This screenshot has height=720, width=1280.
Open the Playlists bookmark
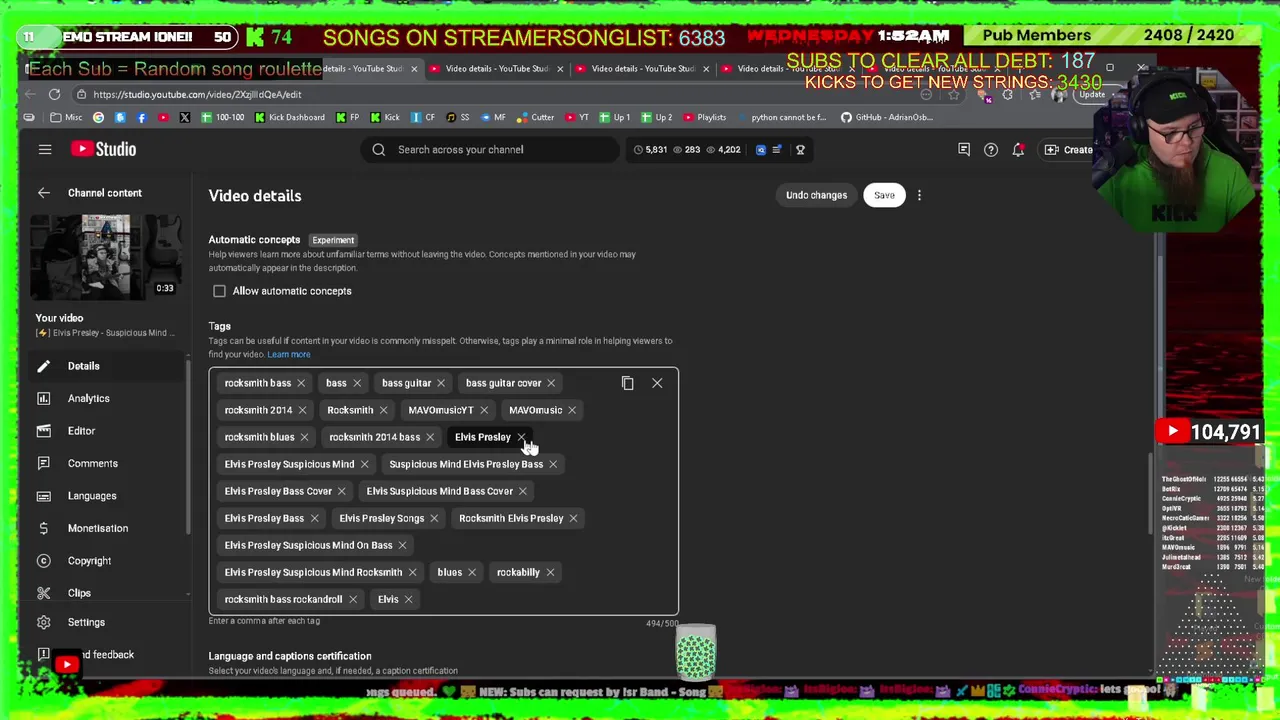coord(704,117)
